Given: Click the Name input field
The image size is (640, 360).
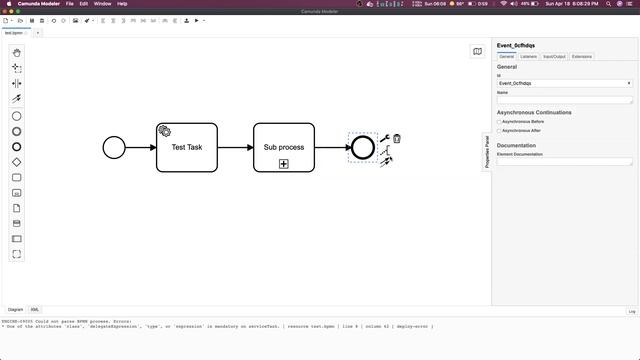Looking at the screenshot, I should [565, 100].
